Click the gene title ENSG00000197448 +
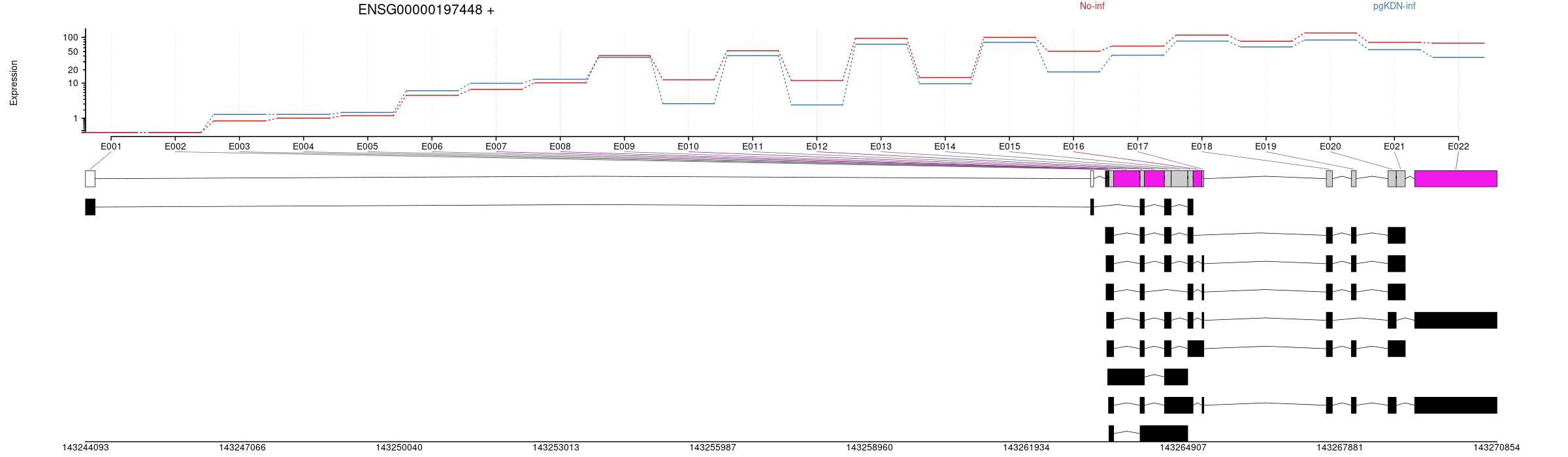The image size is (1568, 457). point(426,10)
